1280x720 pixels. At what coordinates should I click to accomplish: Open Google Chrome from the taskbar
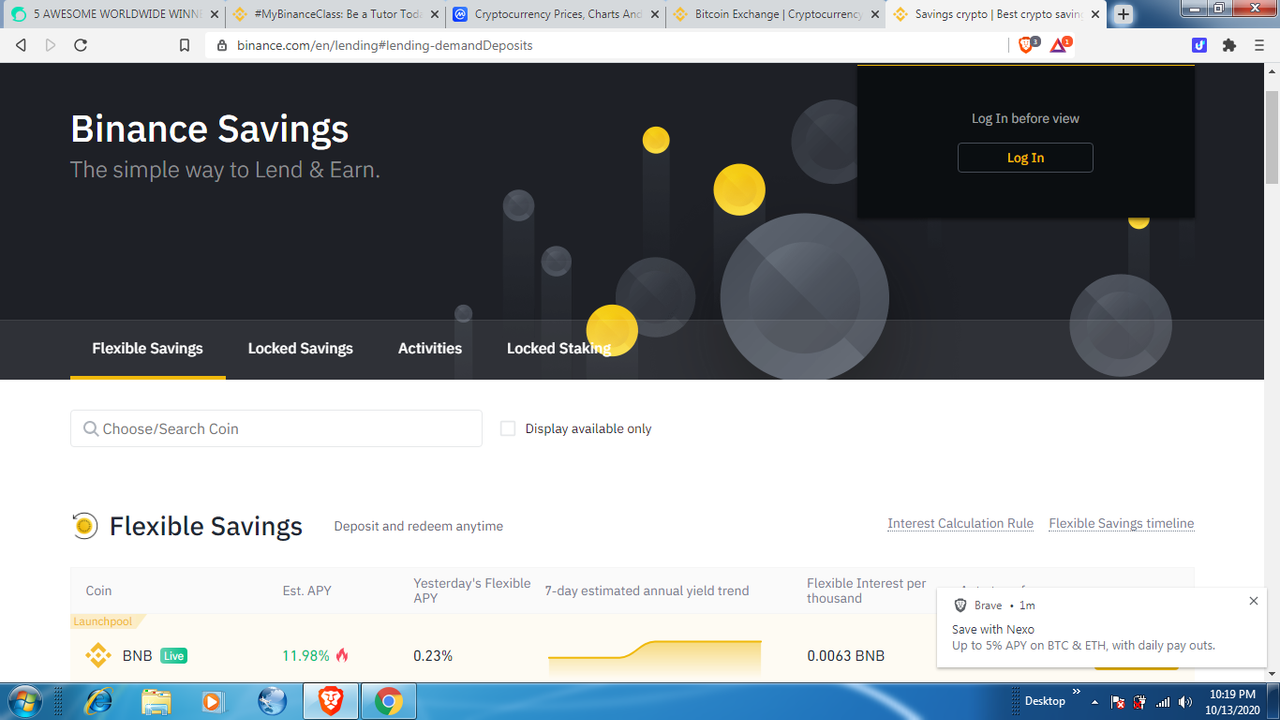tap(388, 701)
